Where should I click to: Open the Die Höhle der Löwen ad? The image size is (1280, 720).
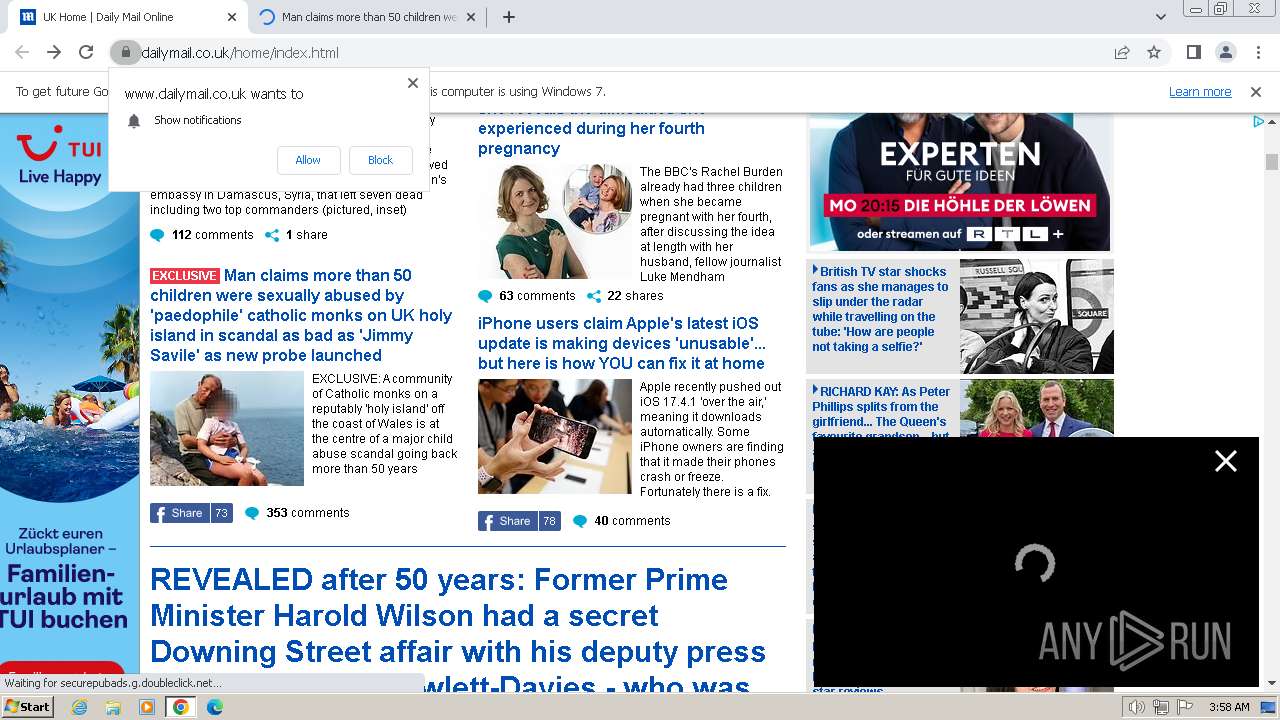(960, 182)
